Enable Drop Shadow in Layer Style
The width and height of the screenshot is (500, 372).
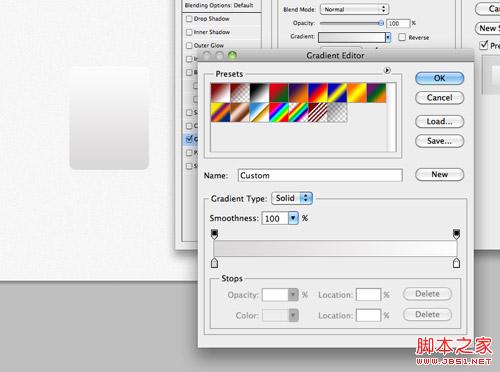pyautogui.click(x=189, y=19)
